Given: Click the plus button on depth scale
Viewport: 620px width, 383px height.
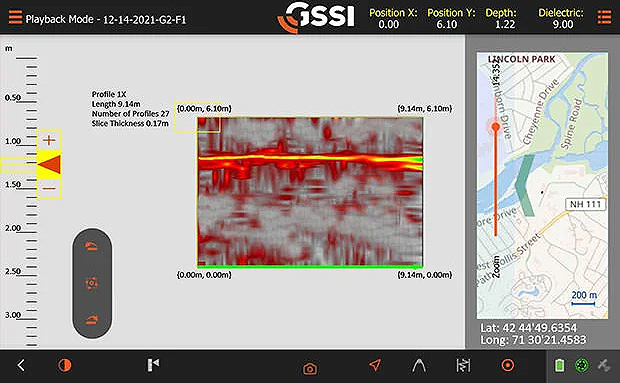Looking at the screenshot, I should [49, 140].
